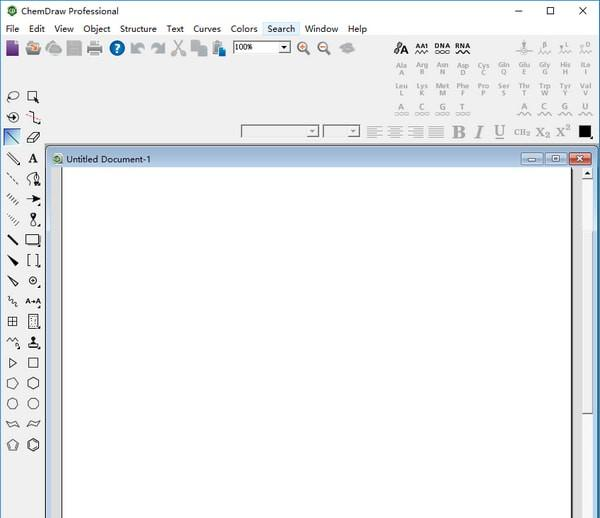Click inside the blank drawing canvas

[317, 342]
